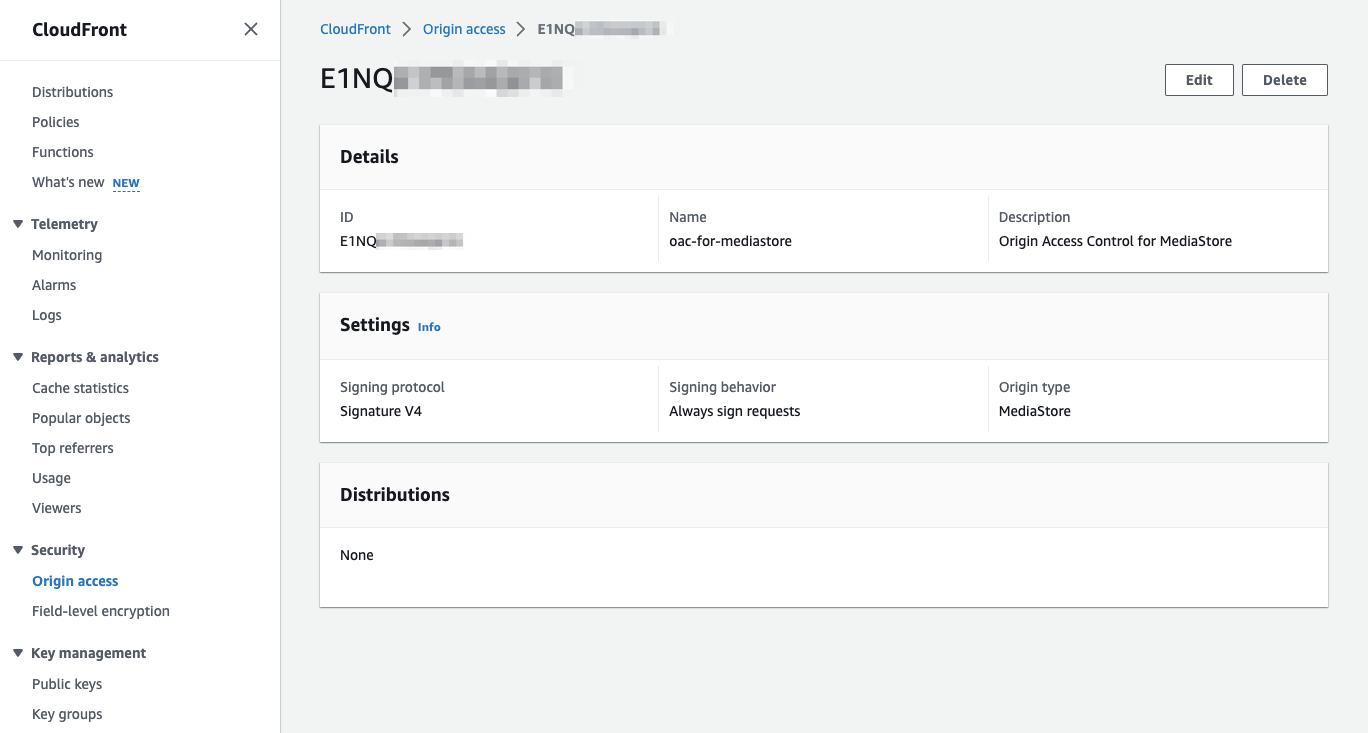Open Field-level encryption page

[x=101, y=611]
